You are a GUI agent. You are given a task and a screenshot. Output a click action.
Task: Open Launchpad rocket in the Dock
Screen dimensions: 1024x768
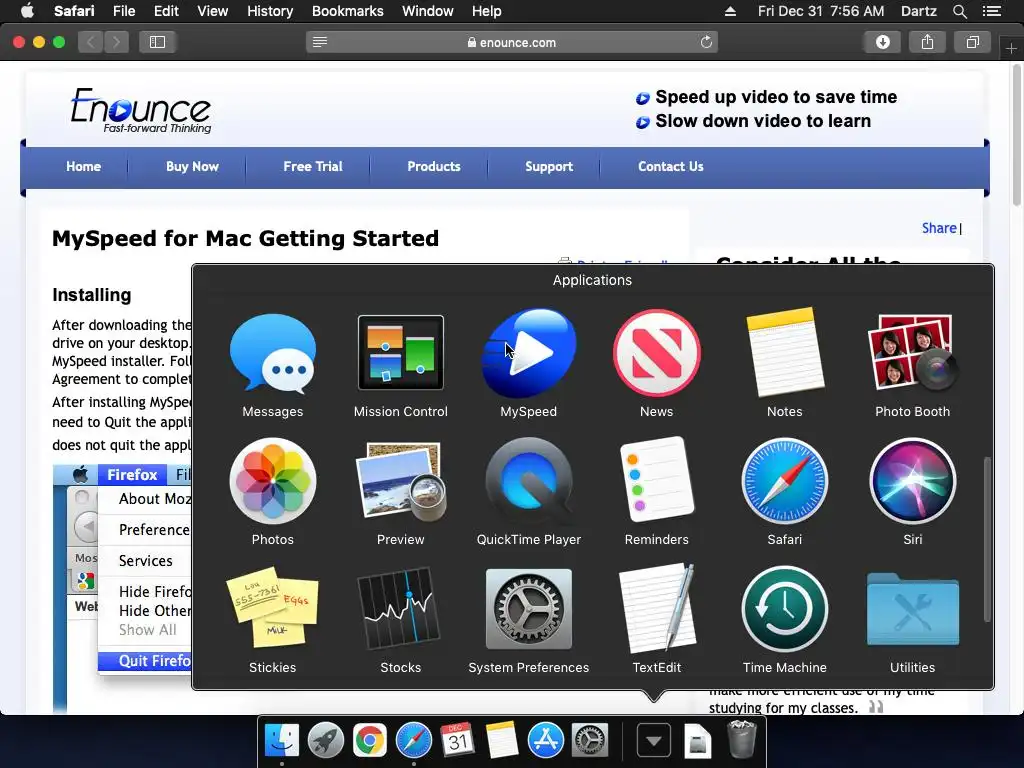tap(325, 741)
